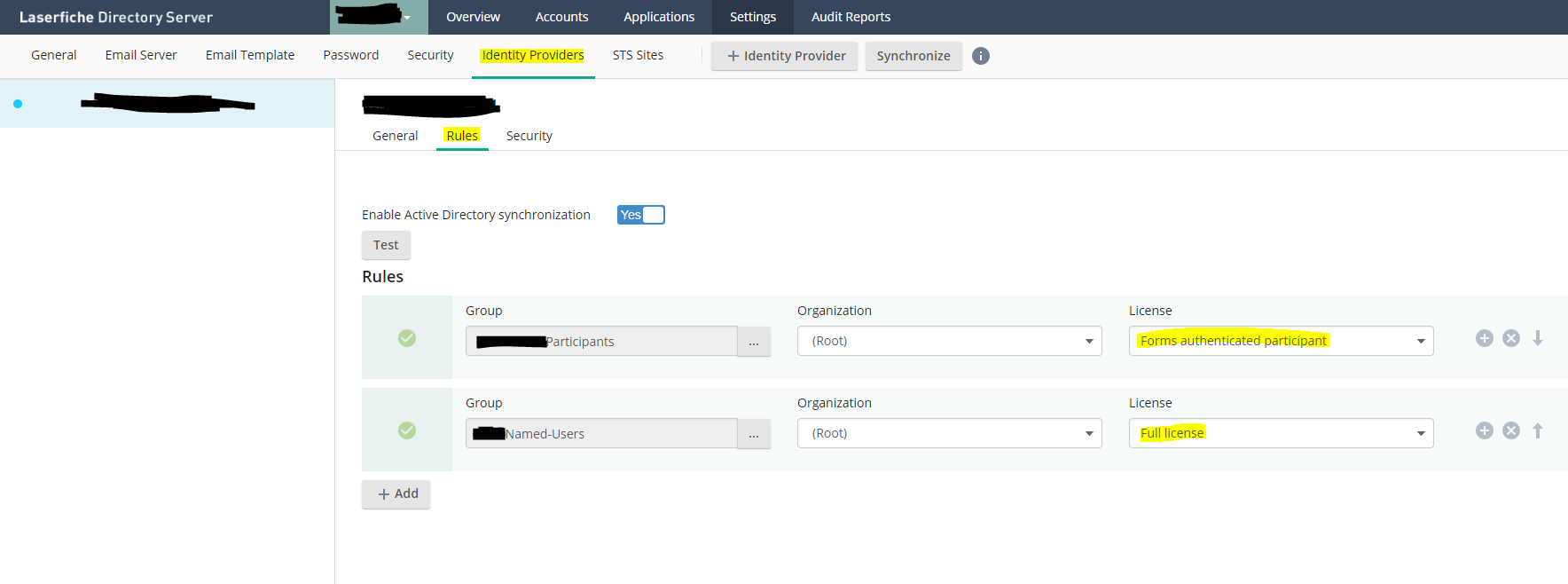Open Applications in top navigation
Screen dimensions: 1568x584
point(659,17)
